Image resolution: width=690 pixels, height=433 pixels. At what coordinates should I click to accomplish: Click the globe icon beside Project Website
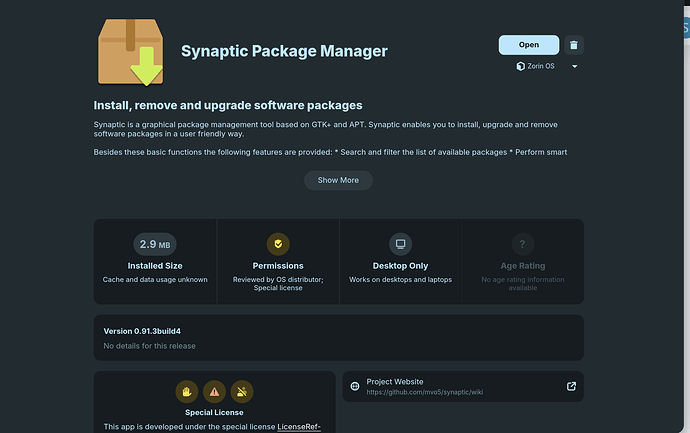[355, 386]
